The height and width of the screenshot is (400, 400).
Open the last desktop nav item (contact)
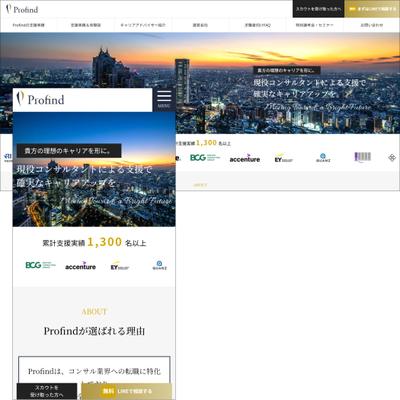coord(371,25)
